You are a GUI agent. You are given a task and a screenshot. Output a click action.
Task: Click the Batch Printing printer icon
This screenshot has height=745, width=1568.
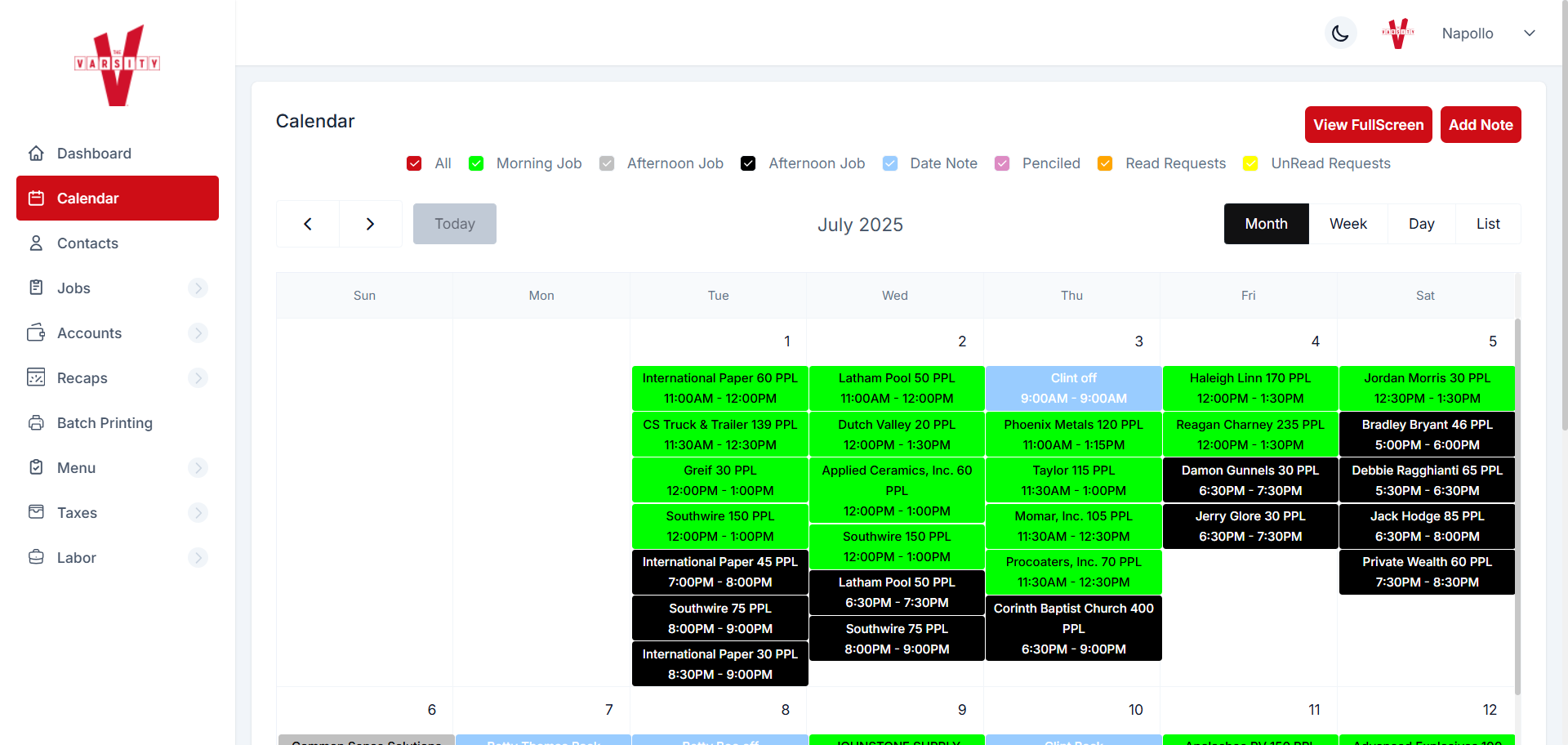[x=36, y=423]
